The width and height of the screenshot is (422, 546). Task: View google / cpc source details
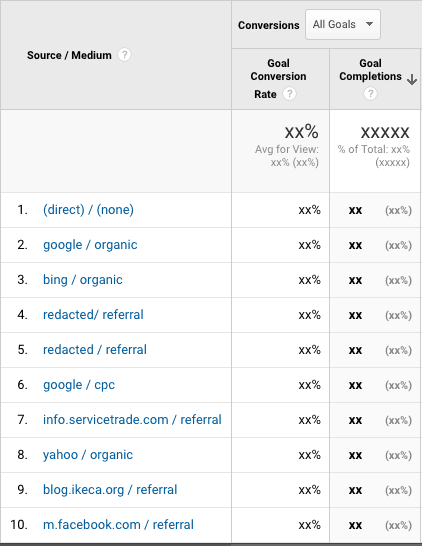79,385
